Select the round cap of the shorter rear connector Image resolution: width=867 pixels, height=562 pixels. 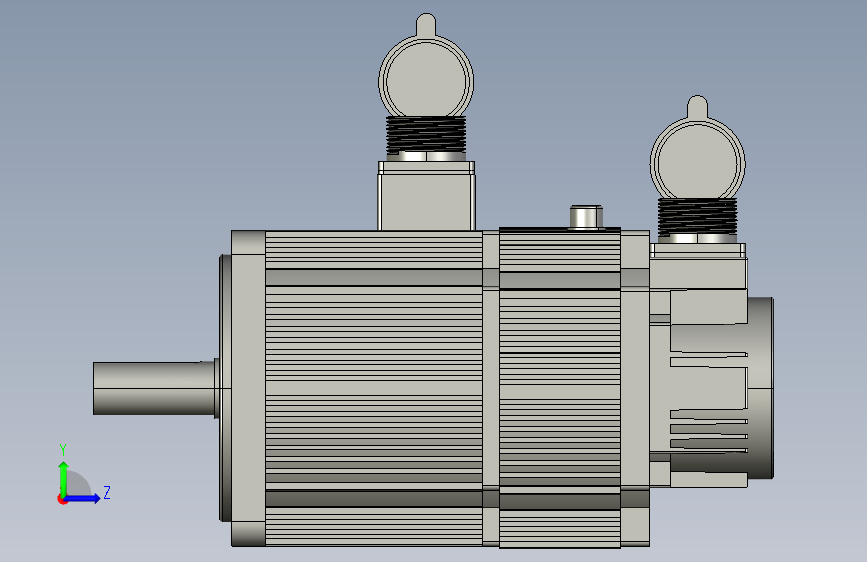point(697,163)
